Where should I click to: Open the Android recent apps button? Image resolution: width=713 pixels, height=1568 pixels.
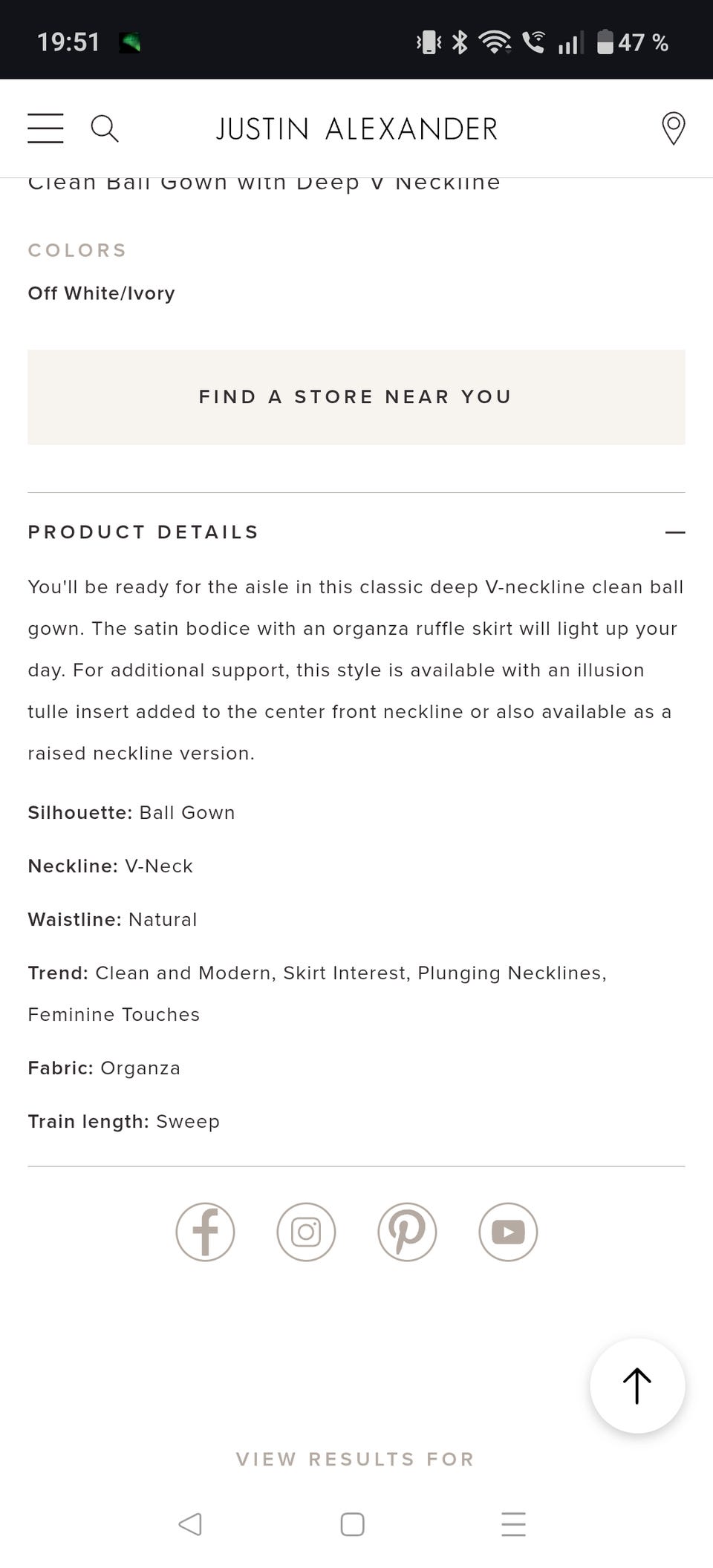click(x=513, y=1524)
